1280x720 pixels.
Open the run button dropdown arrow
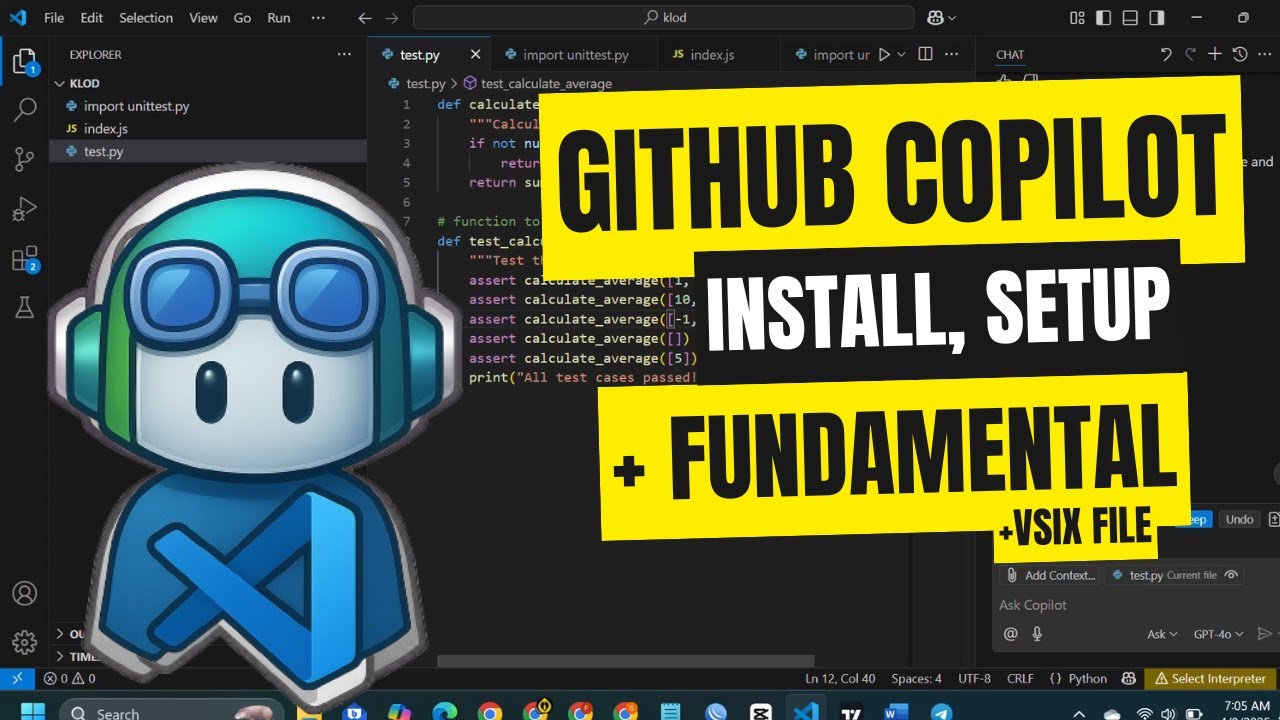tap(901, 55)
